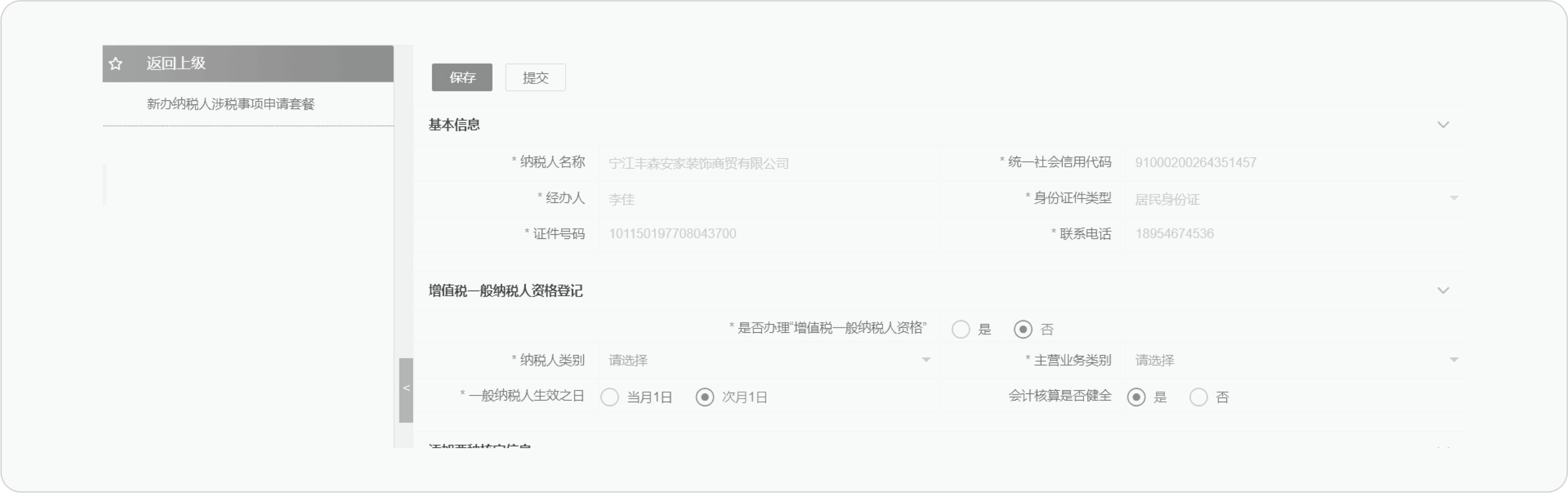Viewport: 1568px width, 493px height.
Task: Collapse the sidebar with the arrow handle
Action: coord(406,390)
